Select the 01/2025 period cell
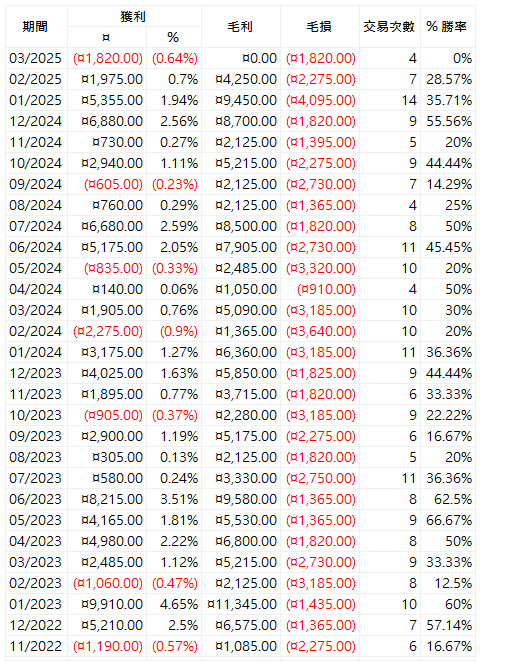Screen dimensions: 526x663 click(x=36, y=100)
